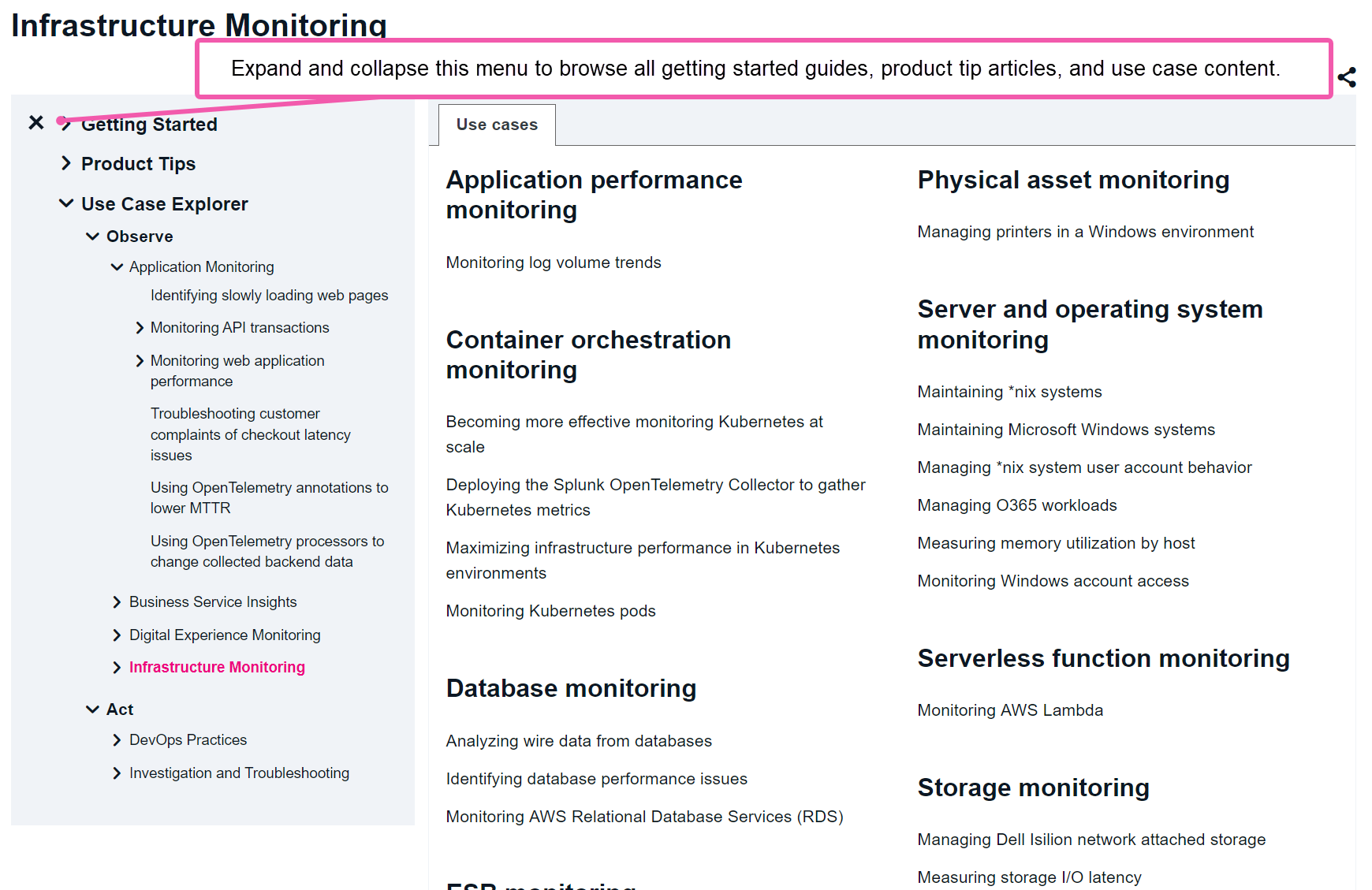This screenshot has height=890, width=1372.
Task: Expand the Infrastructure Monitoring chevron
Action: 117,668
